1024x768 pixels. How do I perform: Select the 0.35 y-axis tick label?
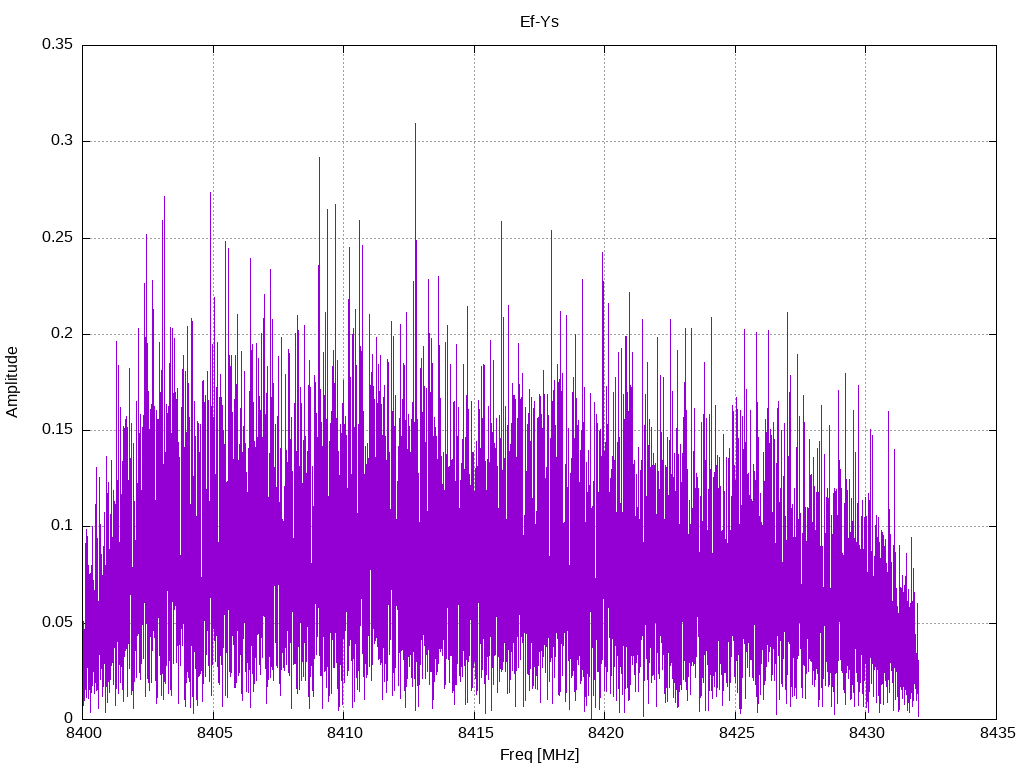click(x=57, y=45)
